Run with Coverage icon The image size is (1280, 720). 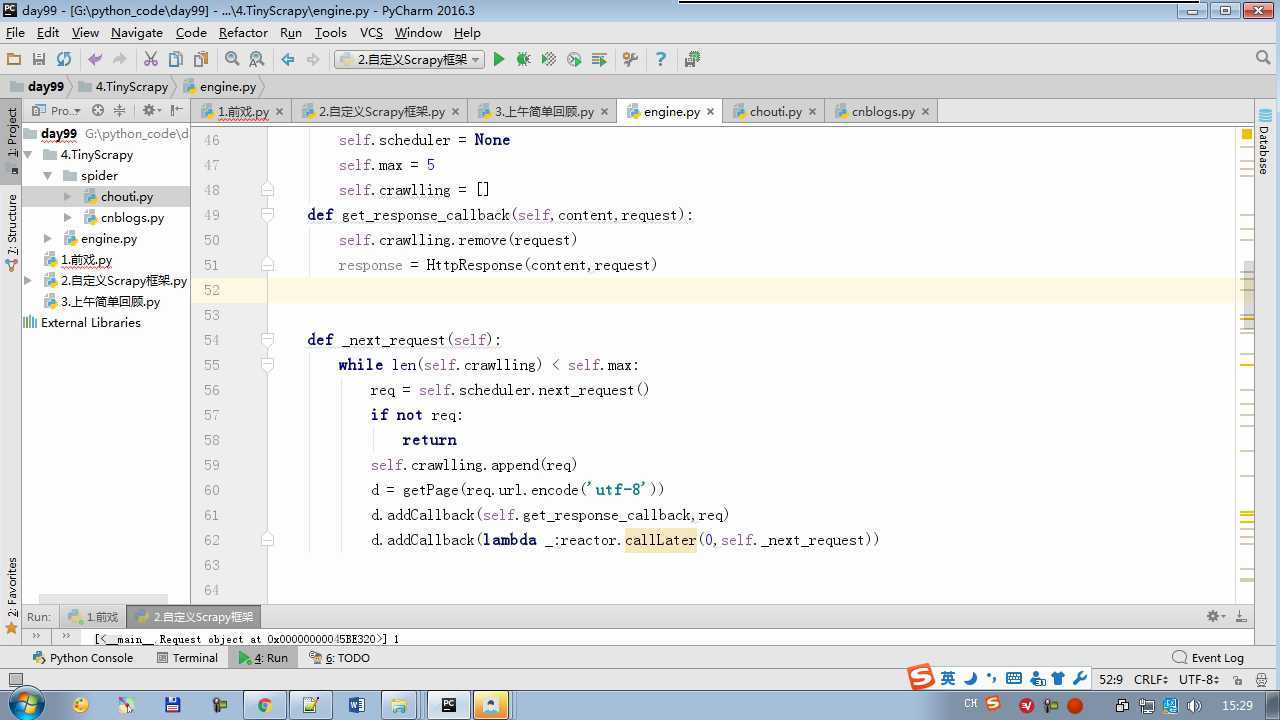(548, 60)
